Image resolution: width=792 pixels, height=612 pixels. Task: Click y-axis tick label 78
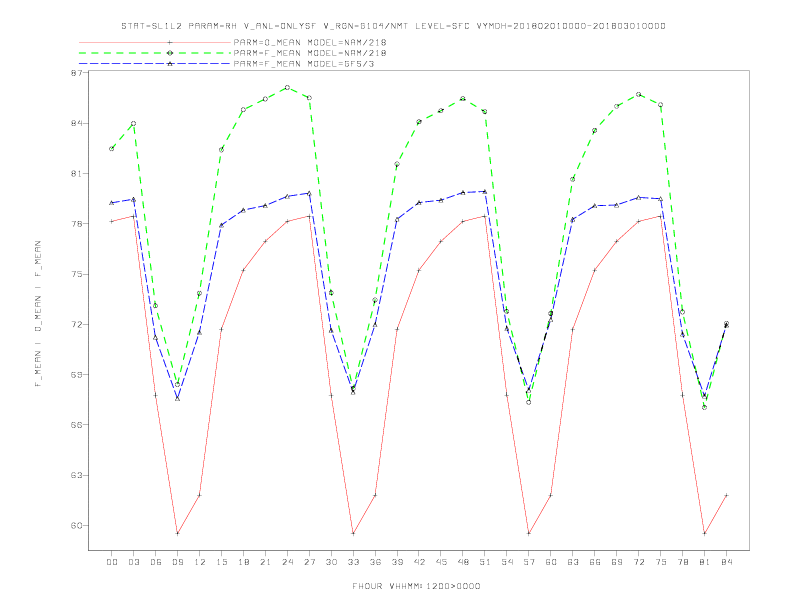coord(76,224)
